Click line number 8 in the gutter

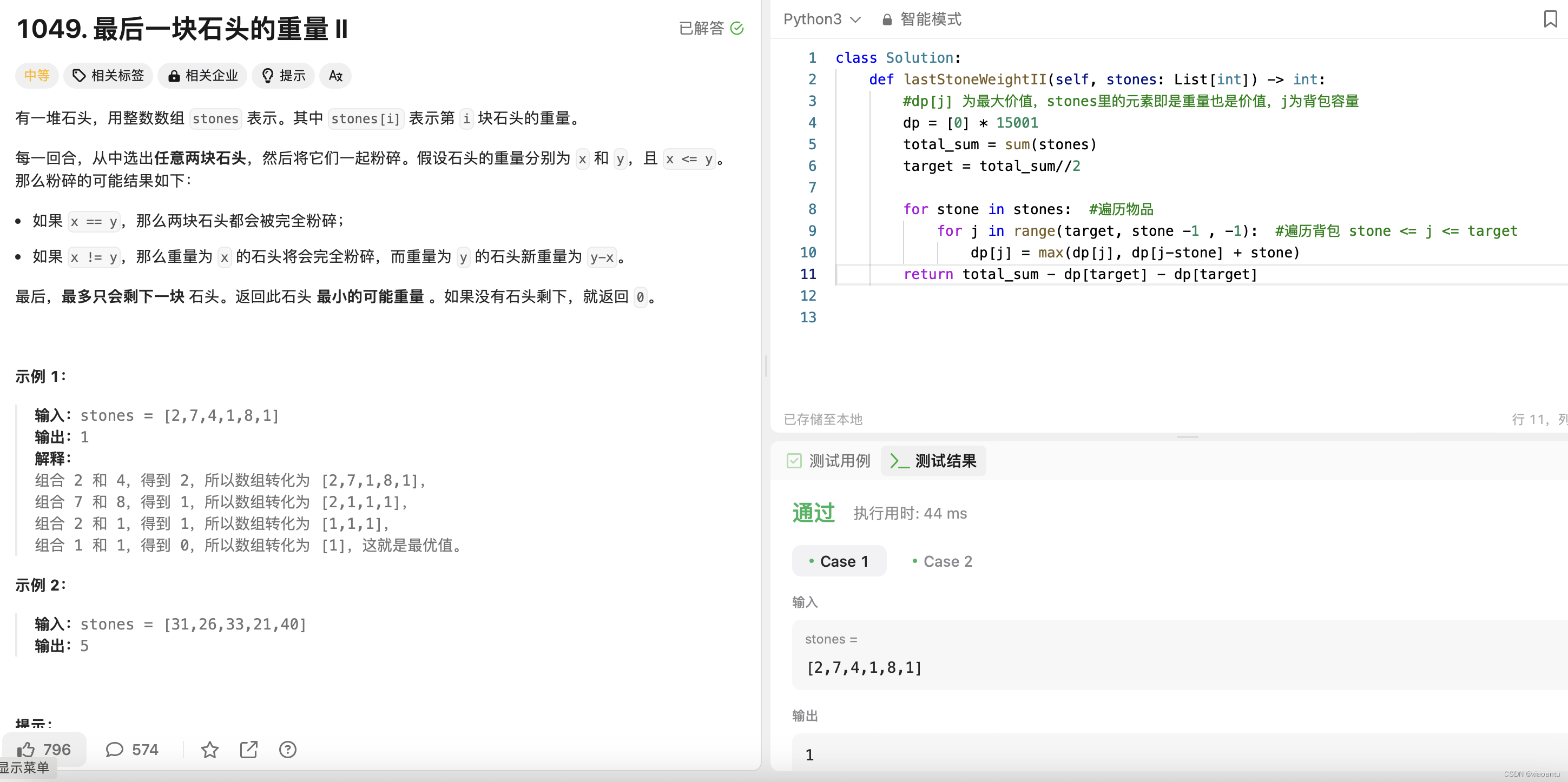coord(812,209)
